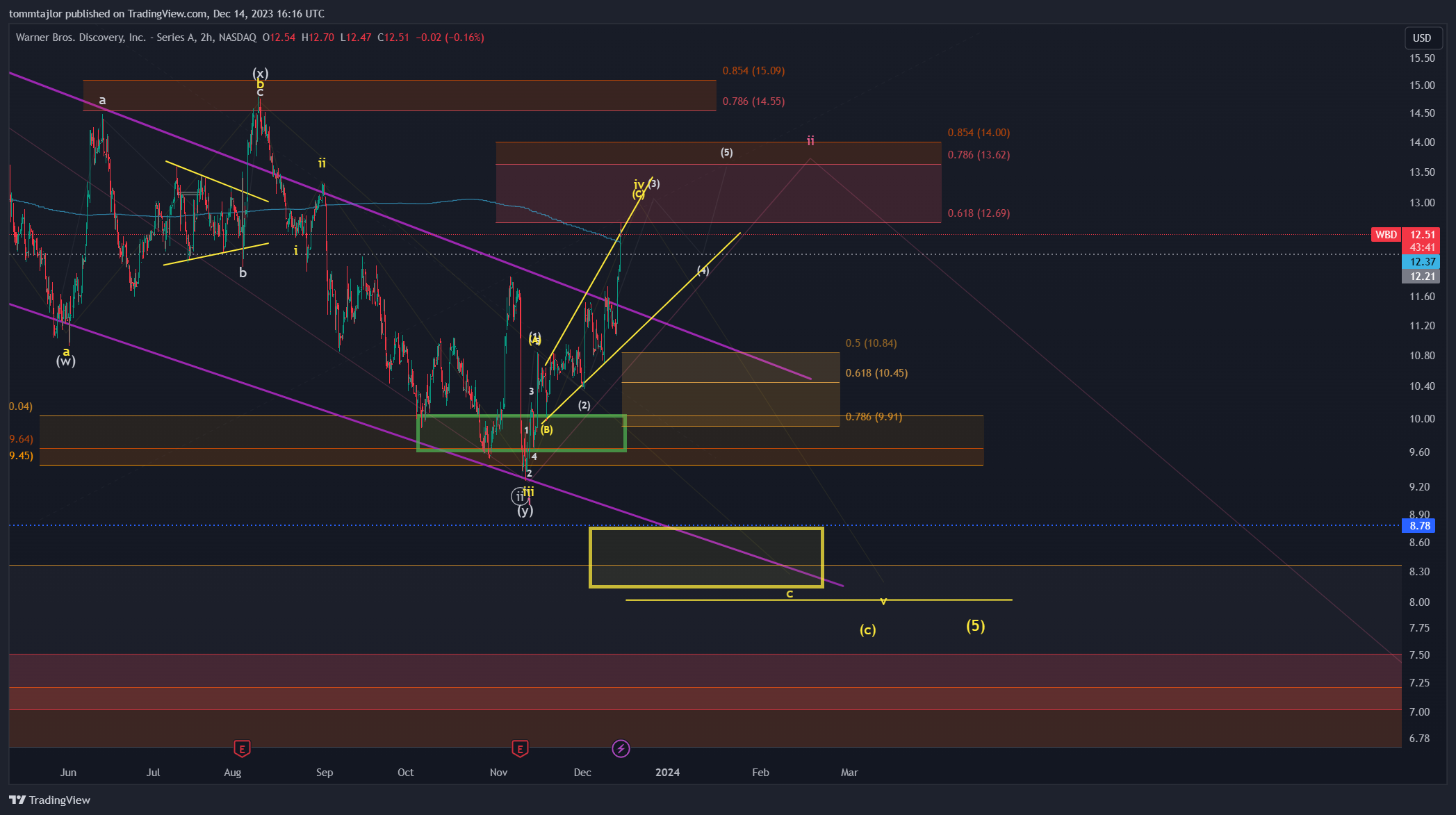Click the O12.54 open value
This screenshot has height=815, width=1456.
coord(279,38)
